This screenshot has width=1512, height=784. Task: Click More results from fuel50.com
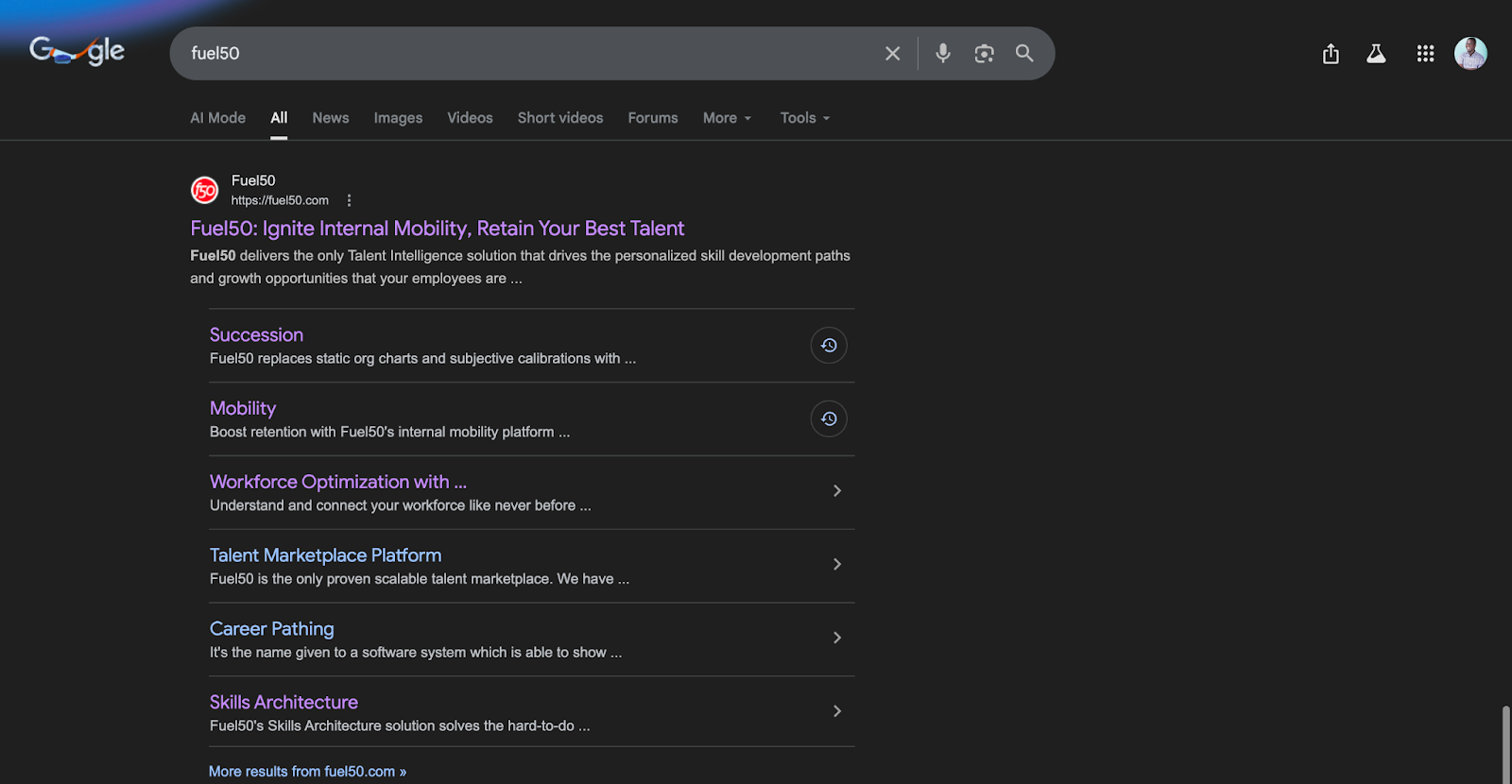(307, 772)
